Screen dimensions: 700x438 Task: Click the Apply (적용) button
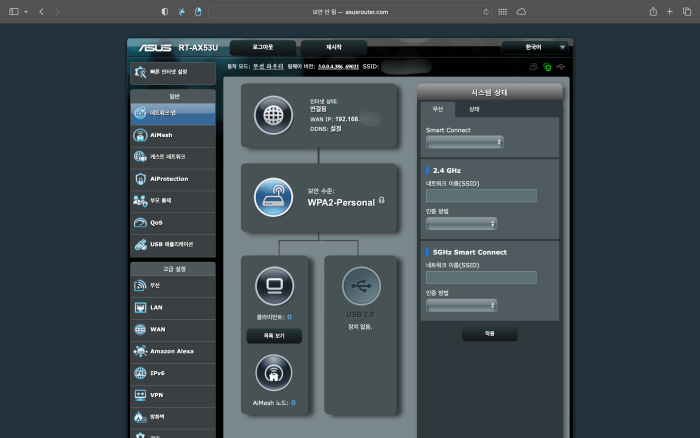490,334
